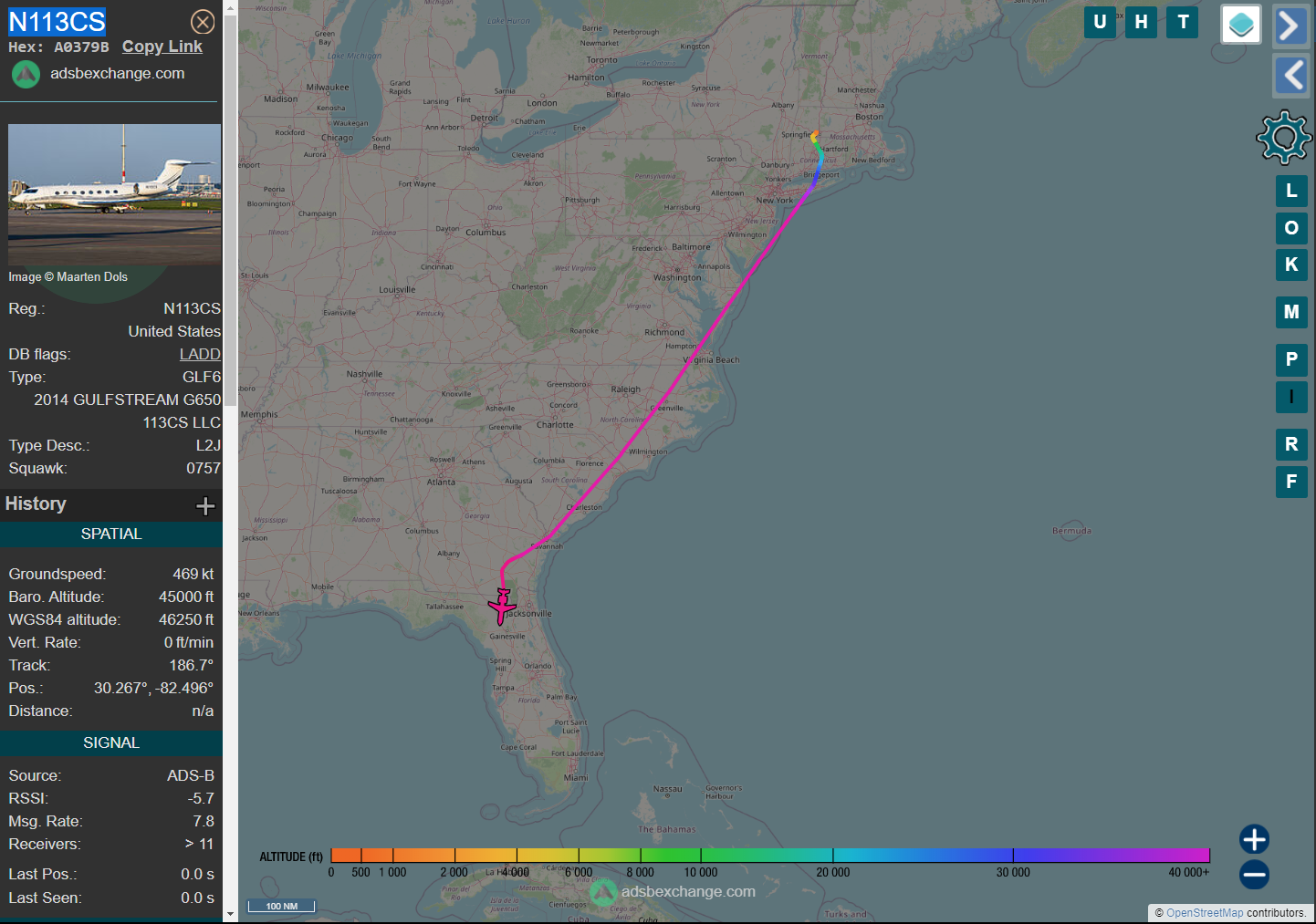This screenshot has height=924, width=1316.
Task: Click the 113CS LLC owner text
Action: [182, 423]
